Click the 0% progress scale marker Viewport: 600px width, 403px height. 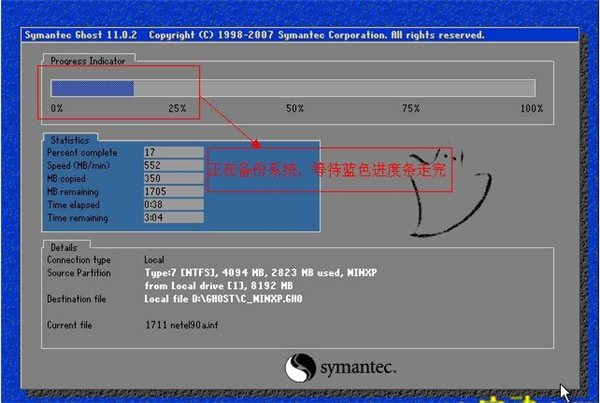tap(57, 108)
